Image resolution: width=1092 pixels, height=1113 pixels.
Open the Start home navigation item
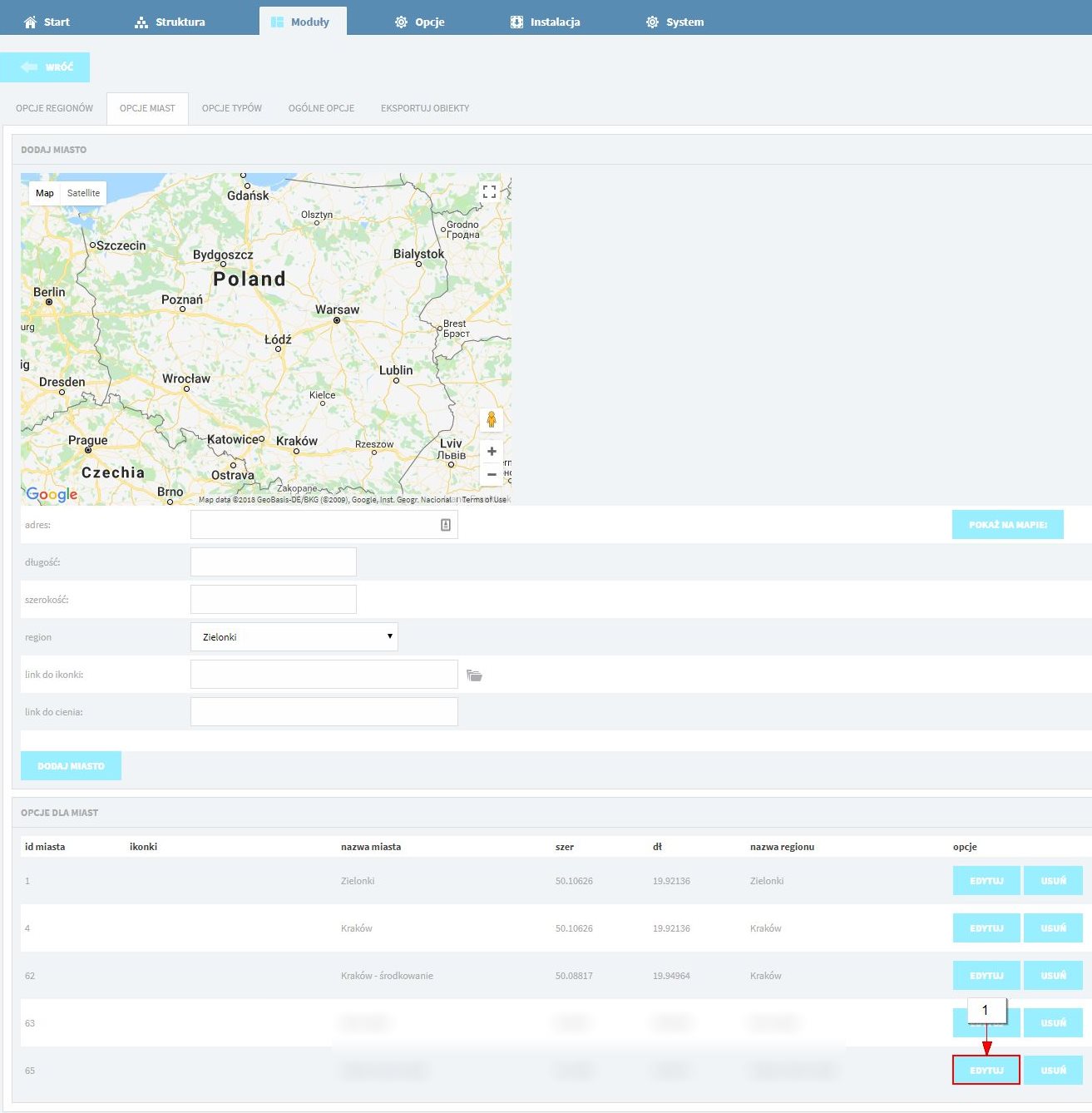pos(47,22)
